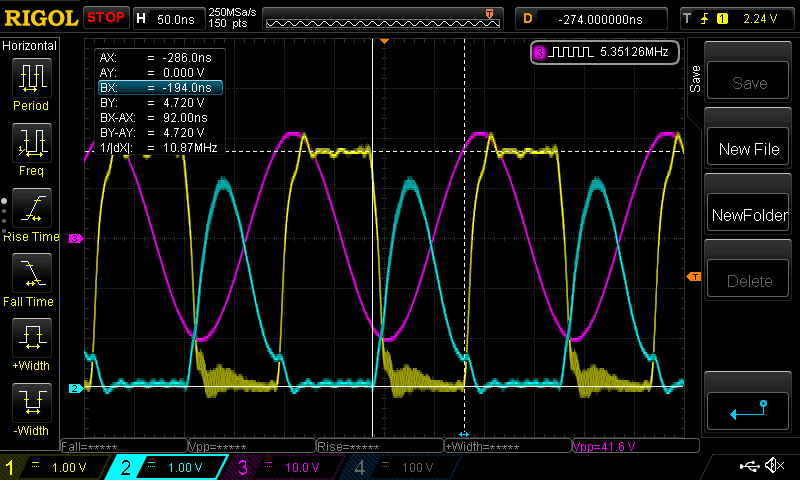Select the Fall Time measurement icon
Screen dimensions: 800x480
[32, 273]
